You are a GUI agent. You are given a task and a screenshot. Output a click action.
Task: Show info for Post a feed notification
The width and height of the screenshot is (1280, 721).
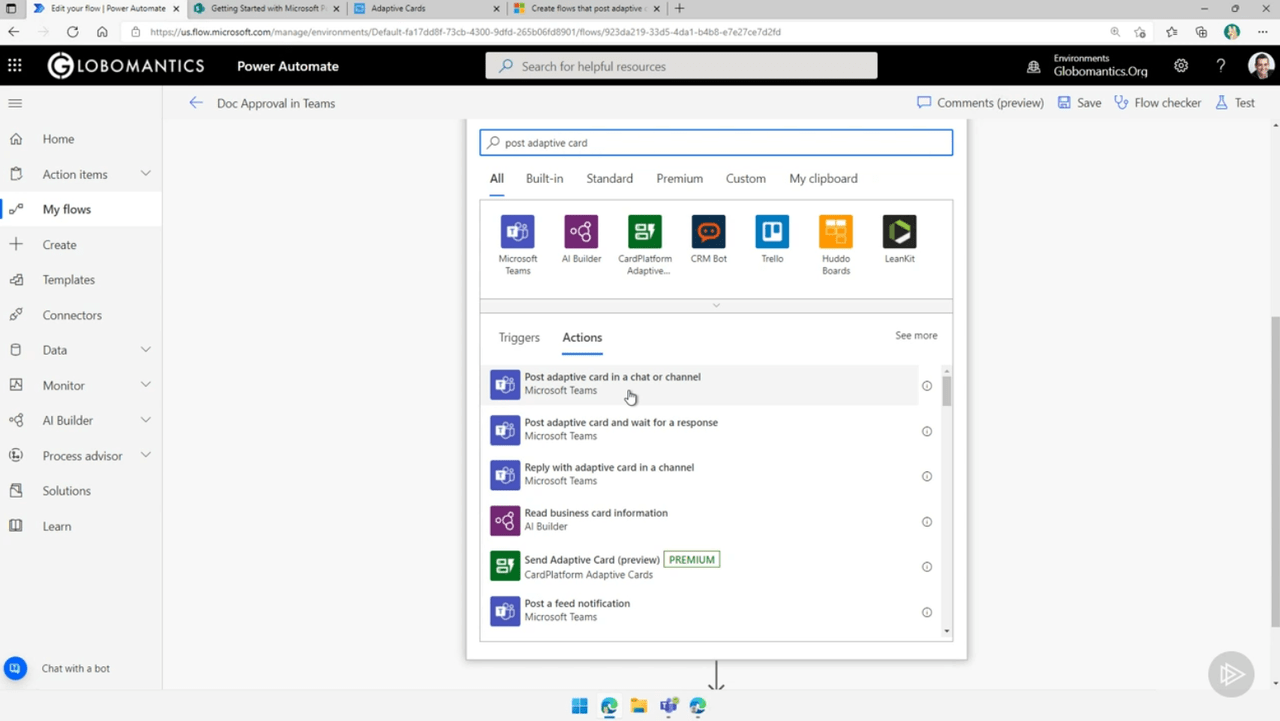[927, 613]
